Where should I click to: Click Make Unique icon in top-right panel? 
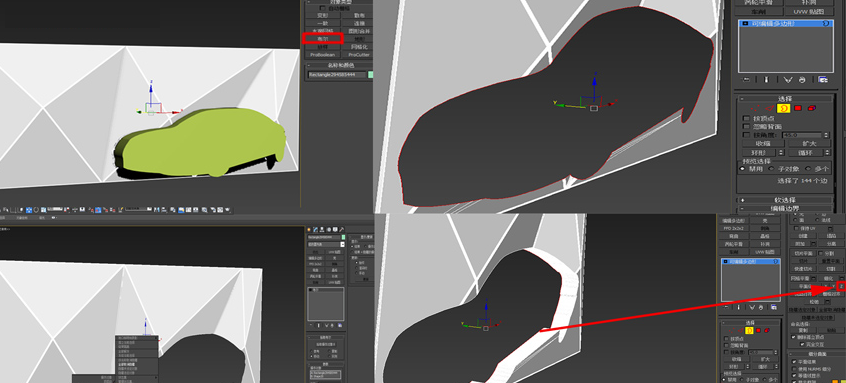tap(788, 80)
